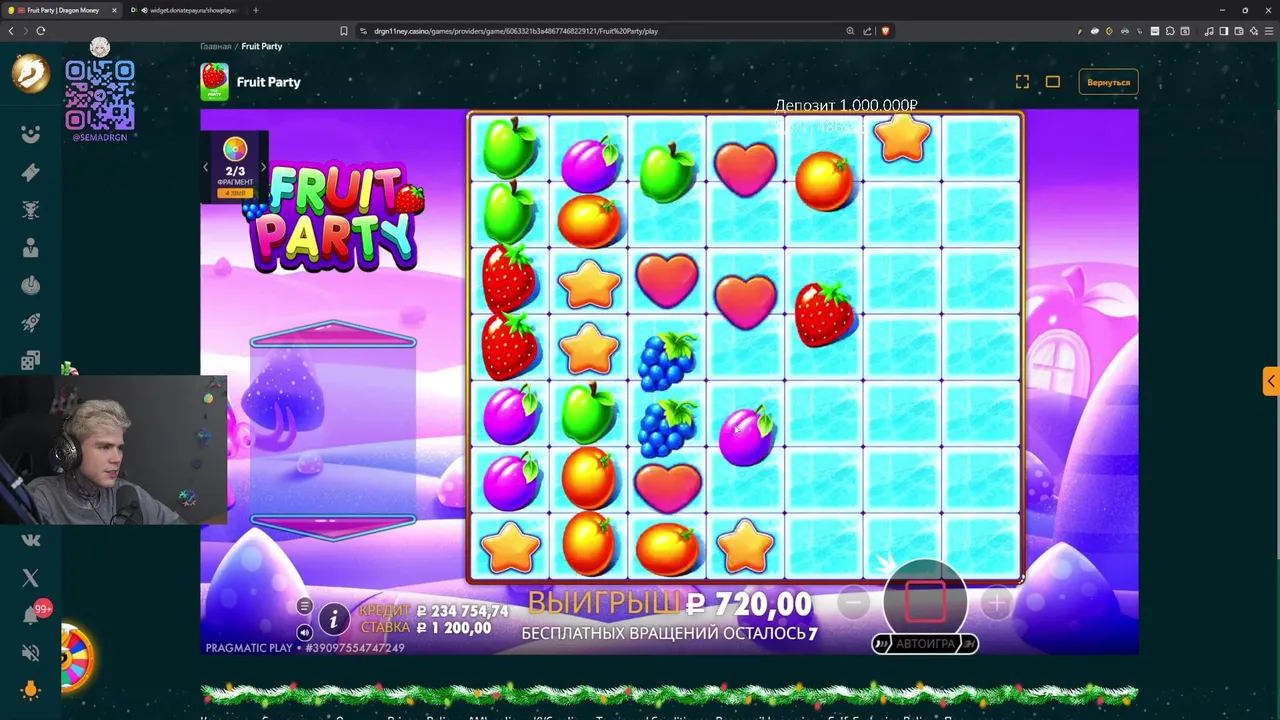Toggle the browser sidebar panel

coord(1224,31)
